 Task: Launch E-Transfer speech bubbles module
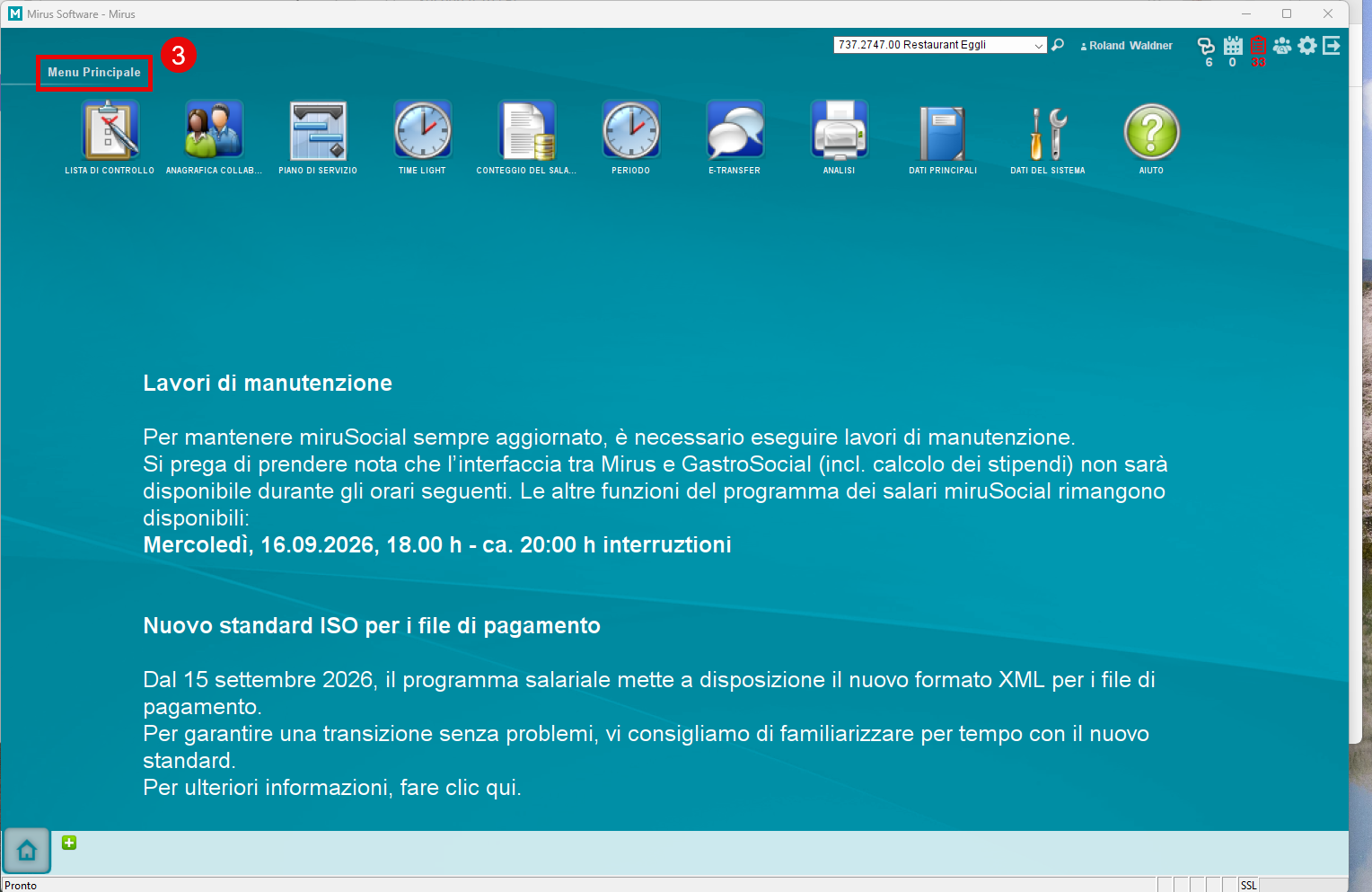(734, 131)
